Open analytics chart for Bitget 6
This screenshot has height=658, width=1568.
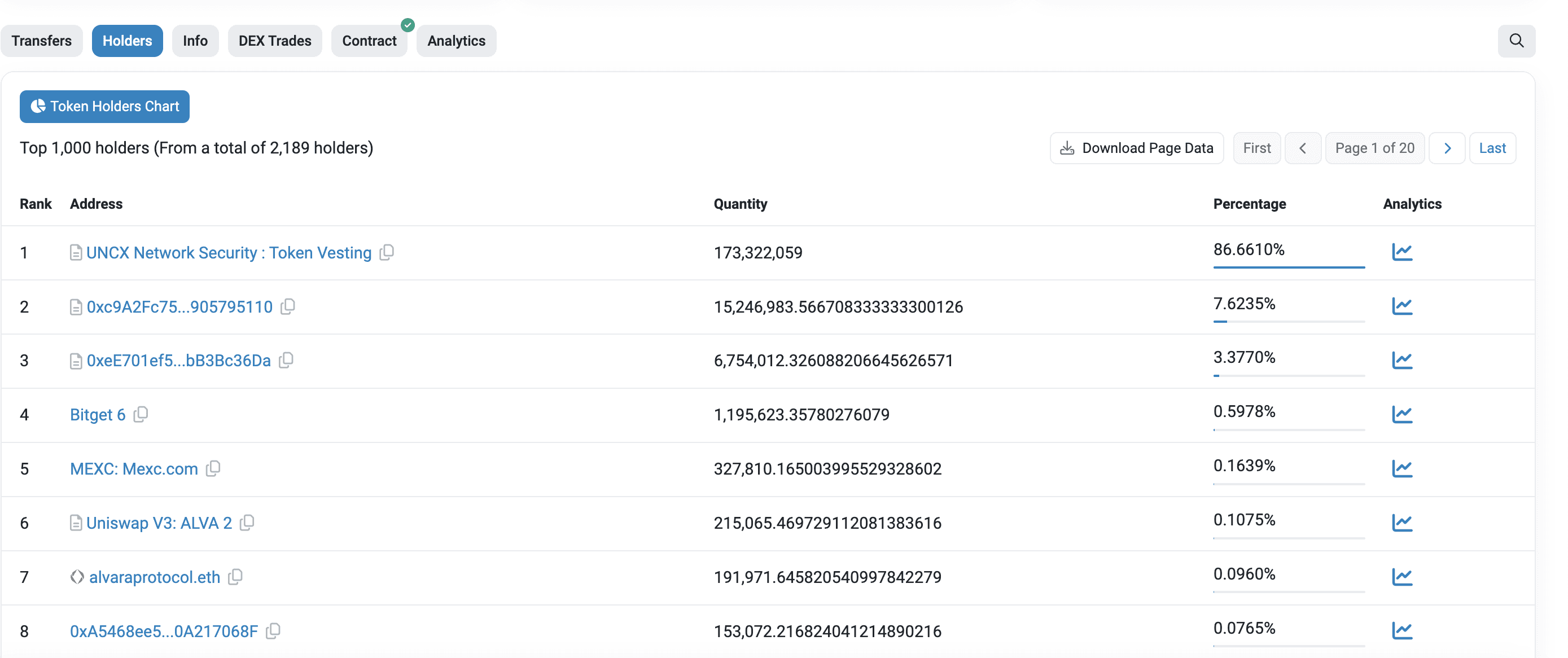tap(1401, 415)
